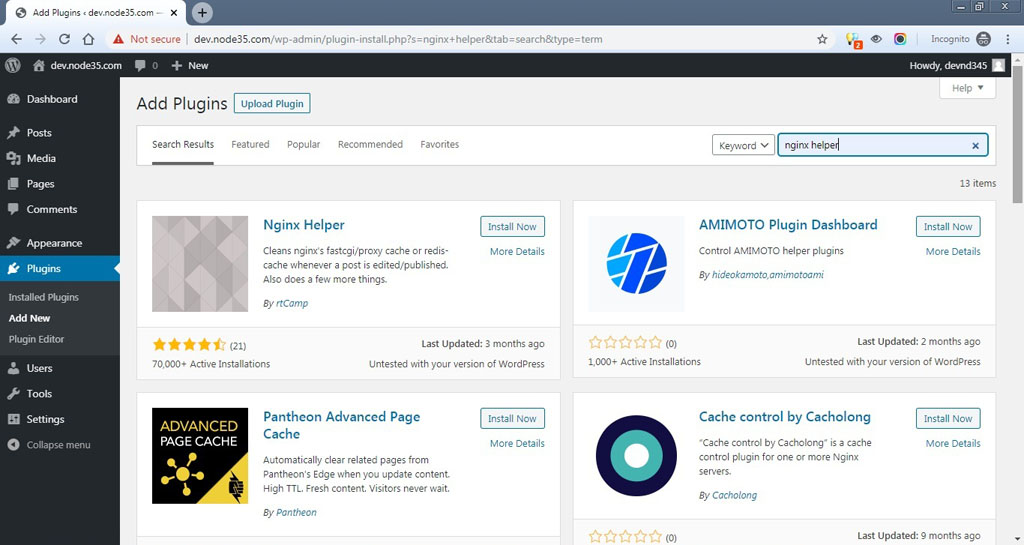
Task: Open a new browser tab
Action: click(202, 12)
